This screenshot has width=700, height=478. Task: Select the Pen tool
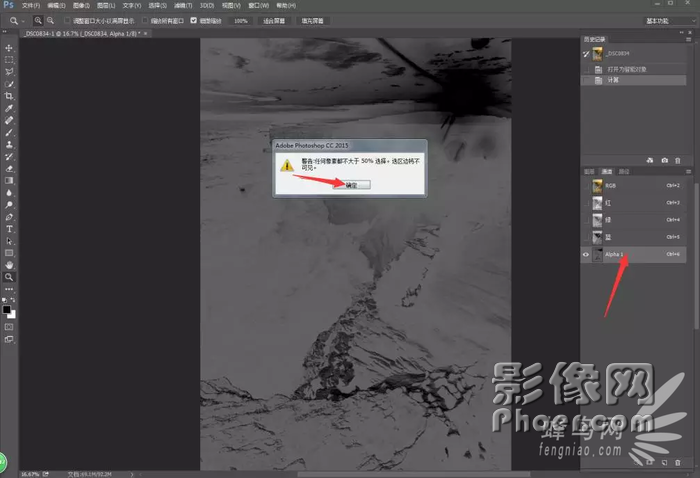click(x=8, y=216)
